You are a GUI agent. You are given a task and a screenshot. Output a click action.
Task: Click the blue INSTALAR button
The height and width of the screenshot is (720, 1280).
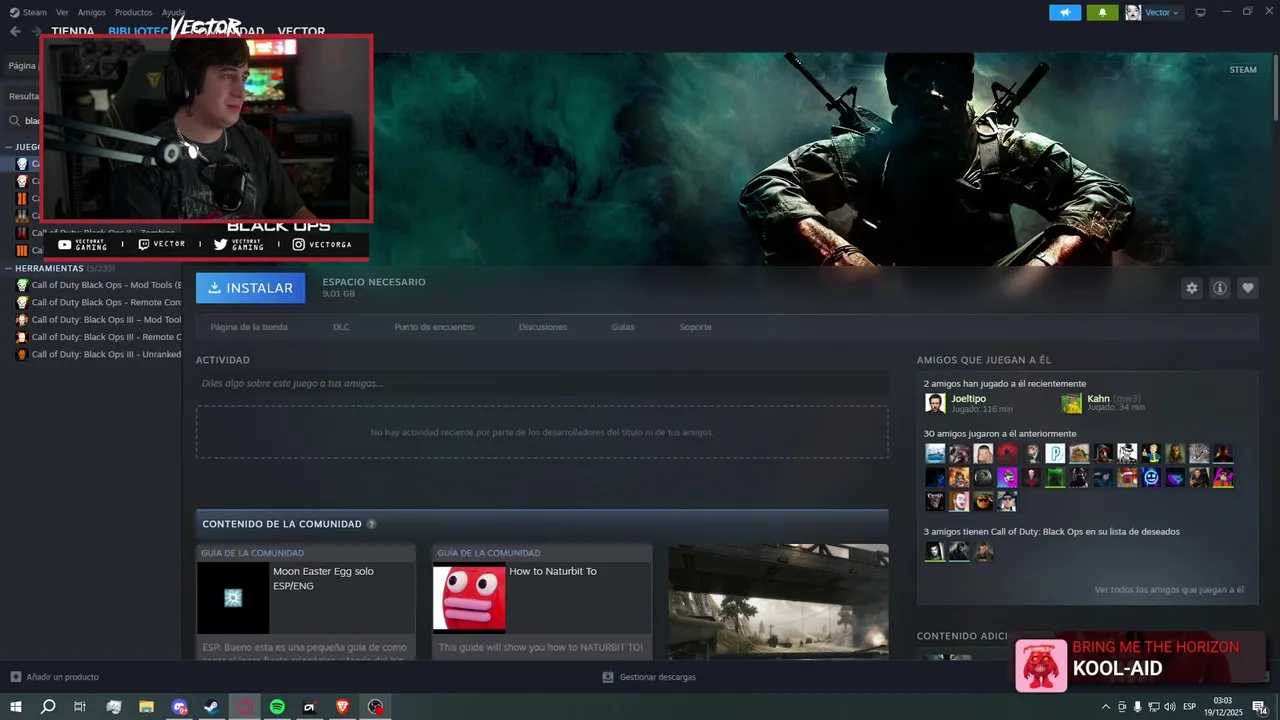click(x=251, y=288)
